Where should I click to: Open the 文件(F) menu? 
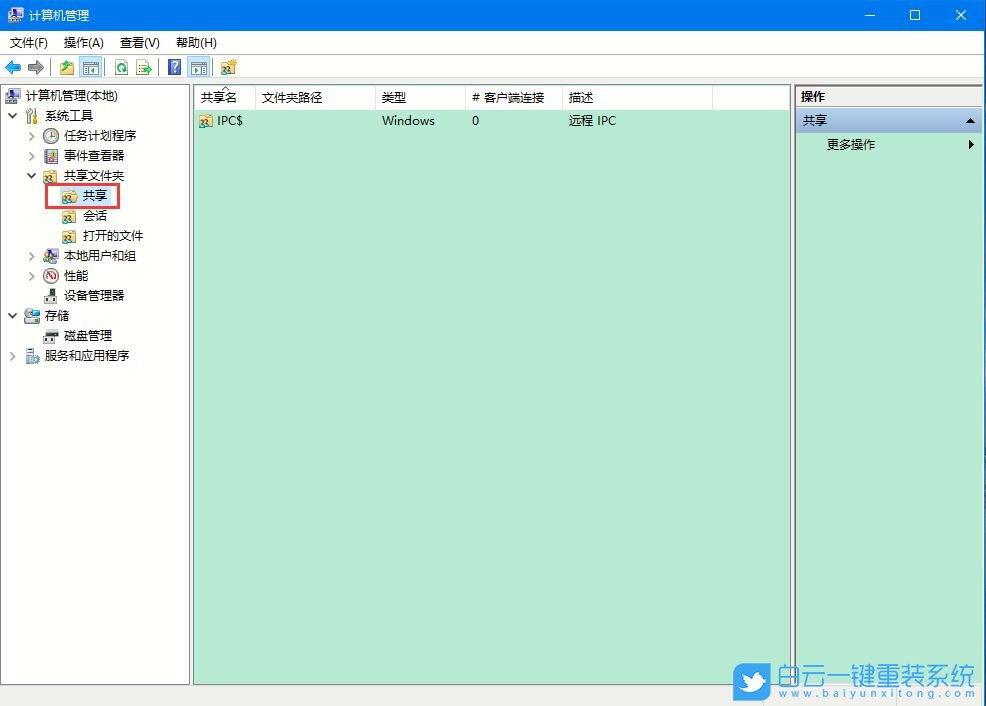[x=29, y=43]
